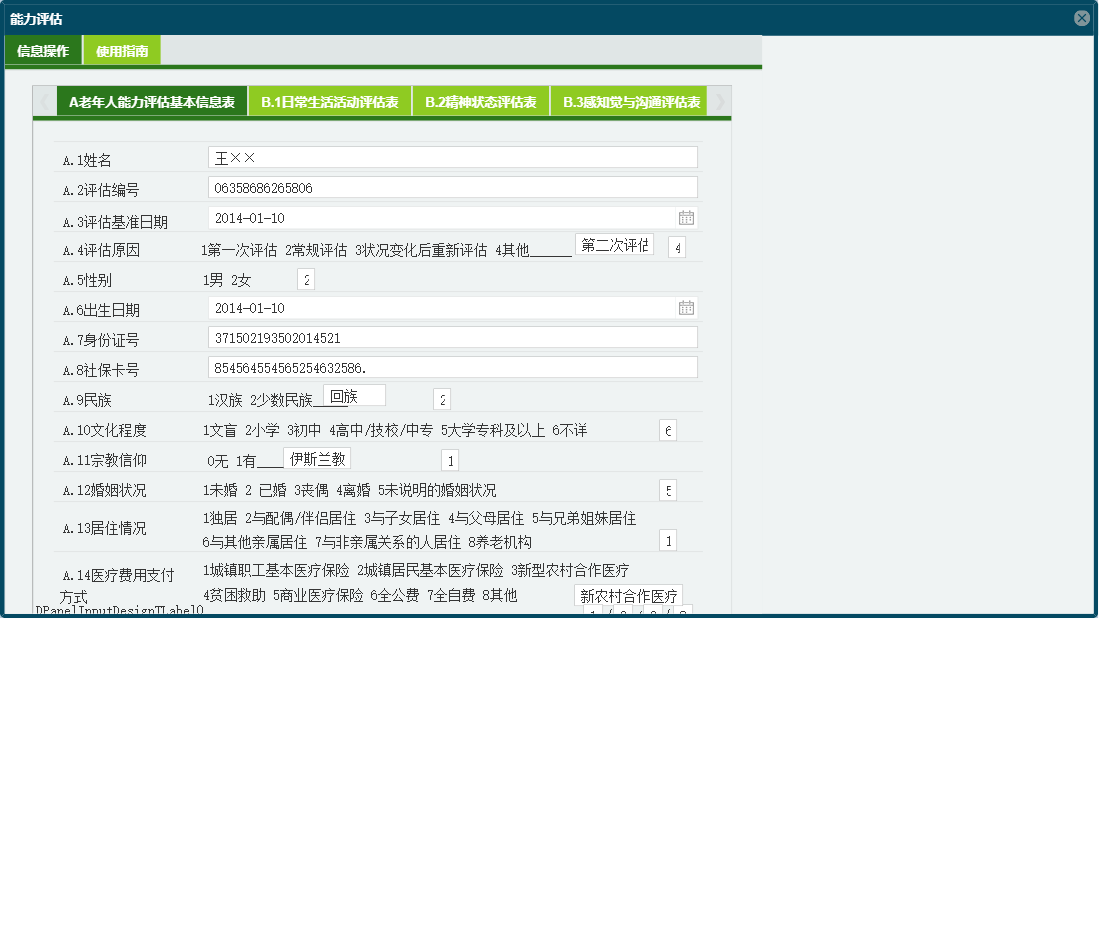Viewport: 1099px width, 937px height.
Task: Click the left arrow to scroll tabs
Action: click(x=44, y=100)
